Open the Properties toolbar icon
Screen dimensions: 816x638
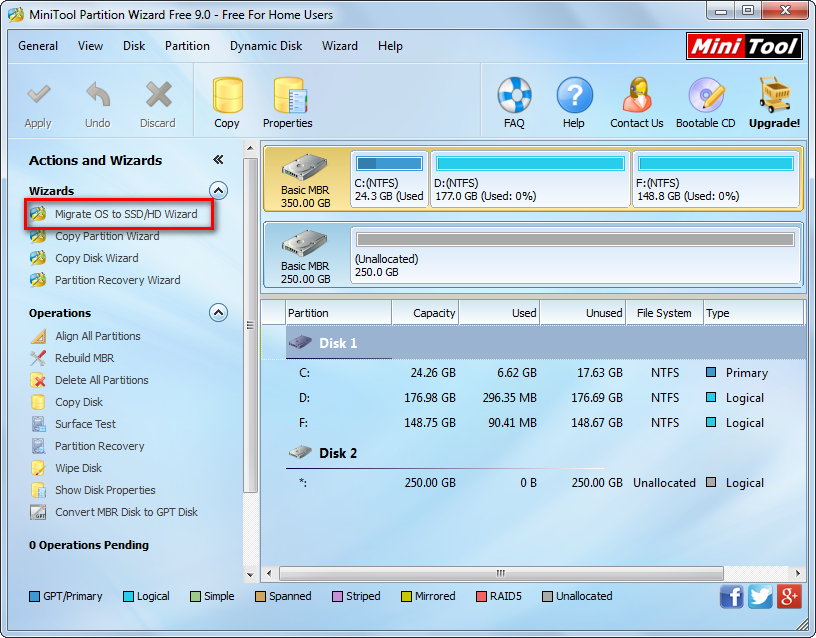(x=290, y=95)
